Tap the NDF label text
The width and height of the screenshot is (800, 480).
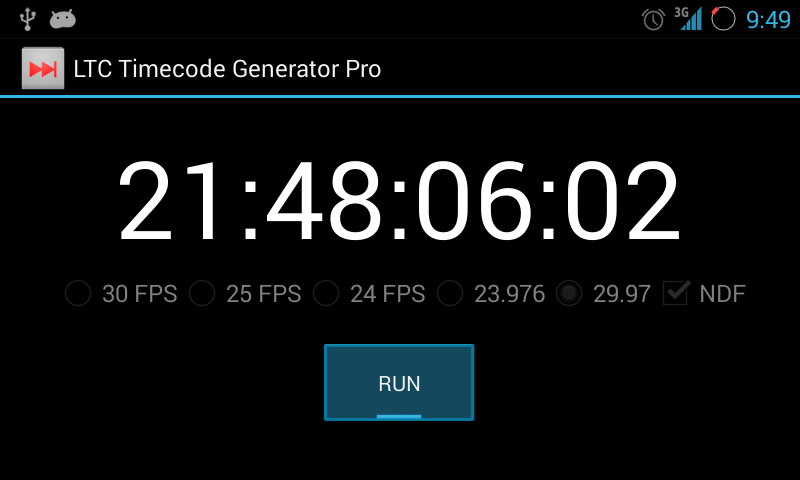tap(722, 294)
